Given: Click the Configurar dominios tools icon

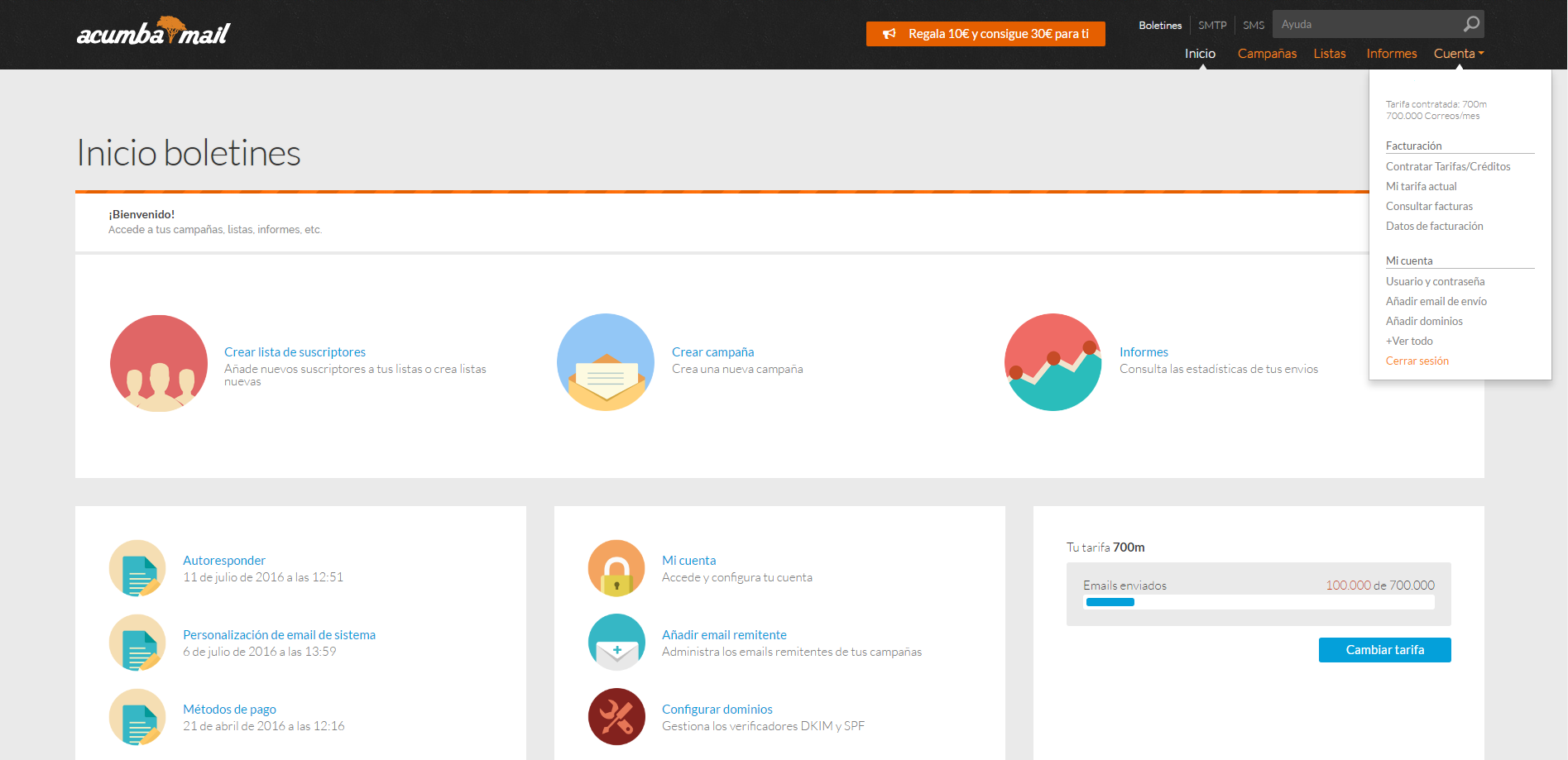Looking at the screenshot, I should (616, 717).
